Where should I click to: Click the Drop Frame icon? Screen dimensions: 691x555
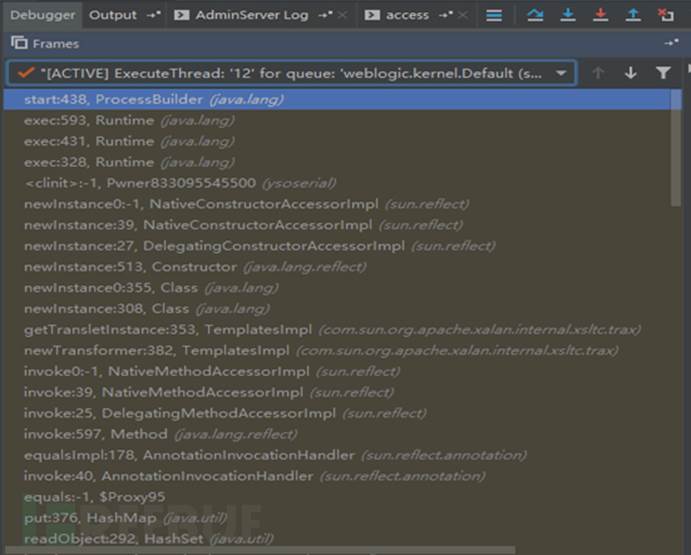tap(665, 15)
